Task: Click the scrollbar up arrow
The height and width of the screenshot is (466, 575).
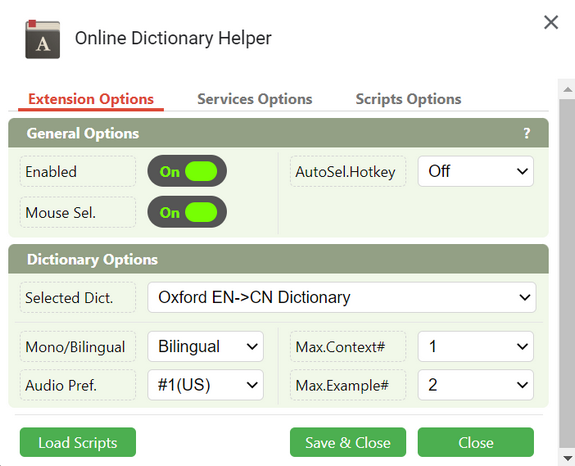Action: click(567, 89)
